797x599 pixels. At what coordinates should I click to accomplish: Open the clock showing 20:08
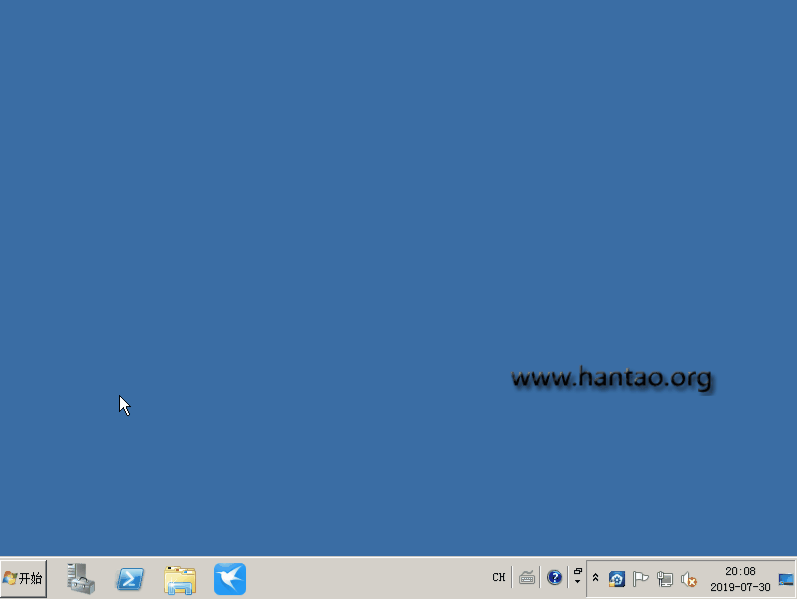[740, 572]
